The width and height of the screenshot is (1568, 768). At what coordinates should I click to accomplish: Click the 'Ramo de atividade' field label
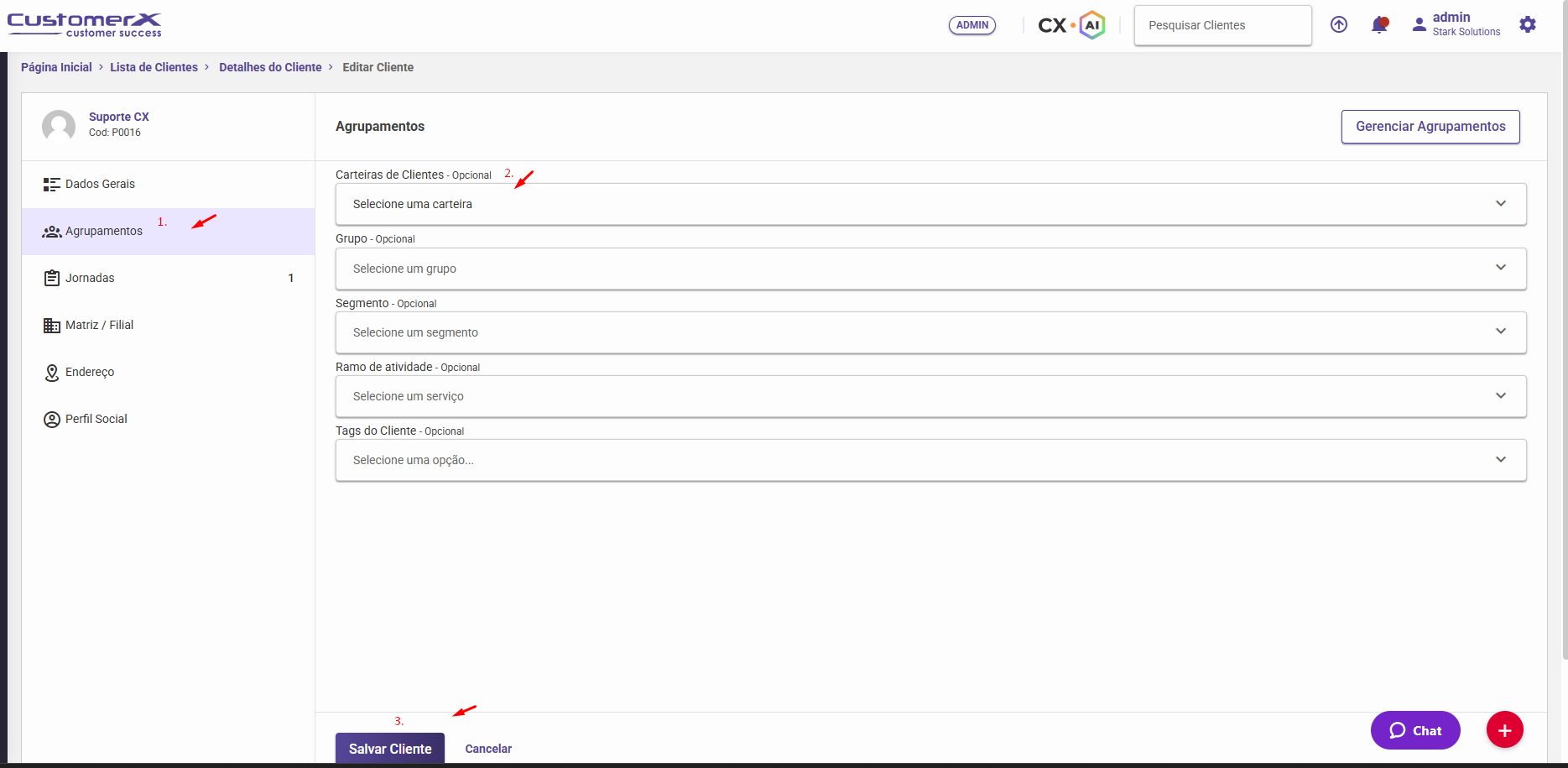click(384, 367)
